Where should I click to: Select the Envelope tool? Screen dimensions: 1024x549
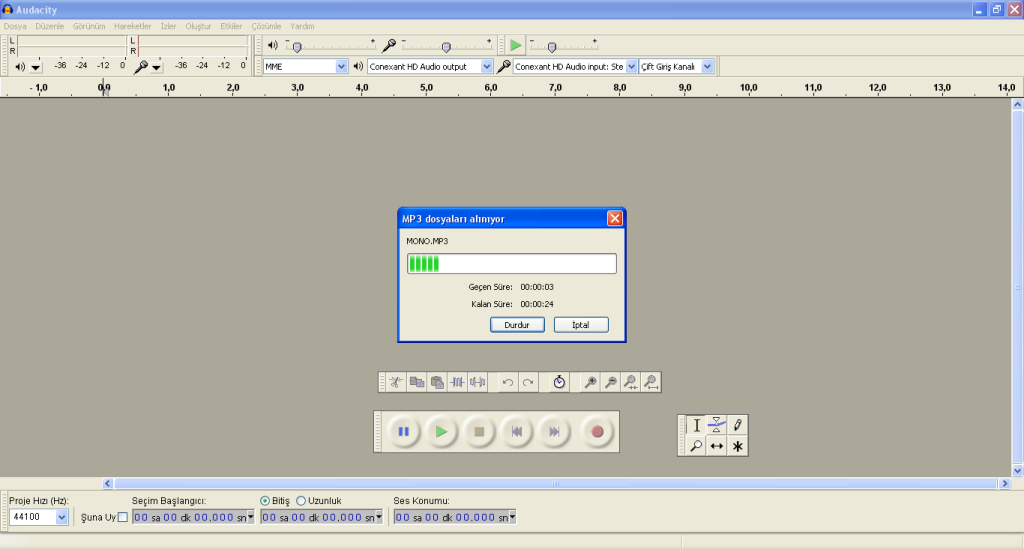[x=716, y=425]
